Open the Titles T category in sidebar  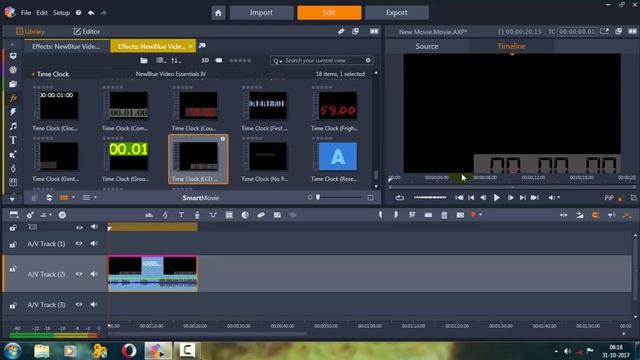(13, 140)
